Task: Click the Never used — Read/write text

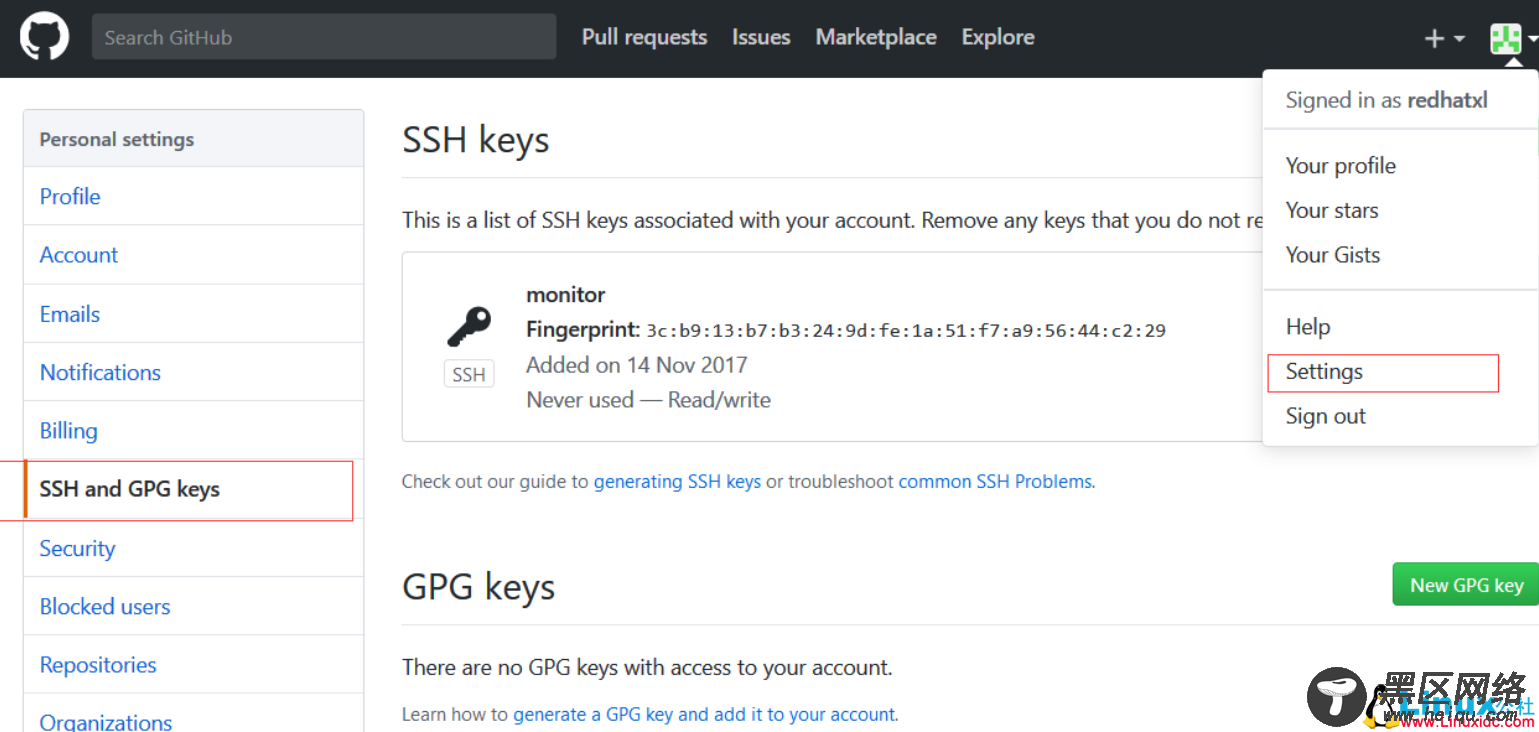Action: point(648,400)
